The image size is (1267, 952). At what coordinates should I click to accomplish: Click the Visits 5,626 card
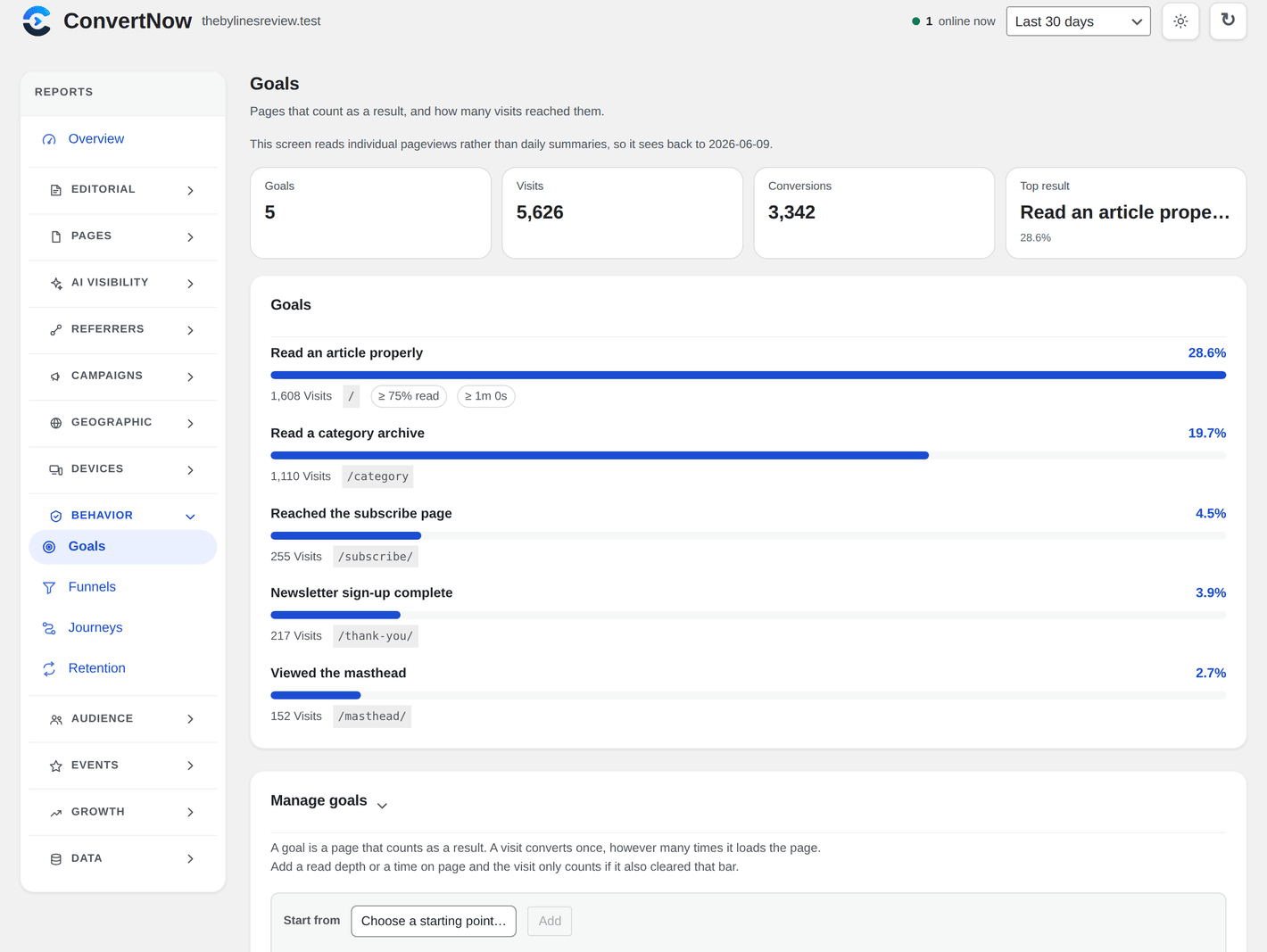pyautogui.click(x=622, y=213)
